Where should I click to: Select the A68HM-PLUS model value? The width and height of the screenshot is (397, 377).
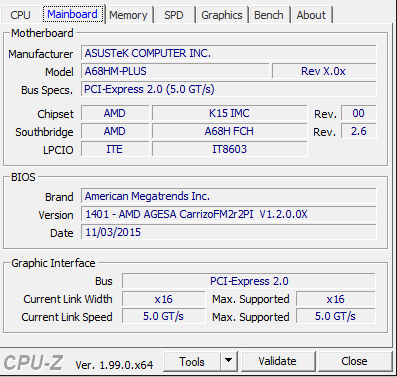[x=175, y=71]
